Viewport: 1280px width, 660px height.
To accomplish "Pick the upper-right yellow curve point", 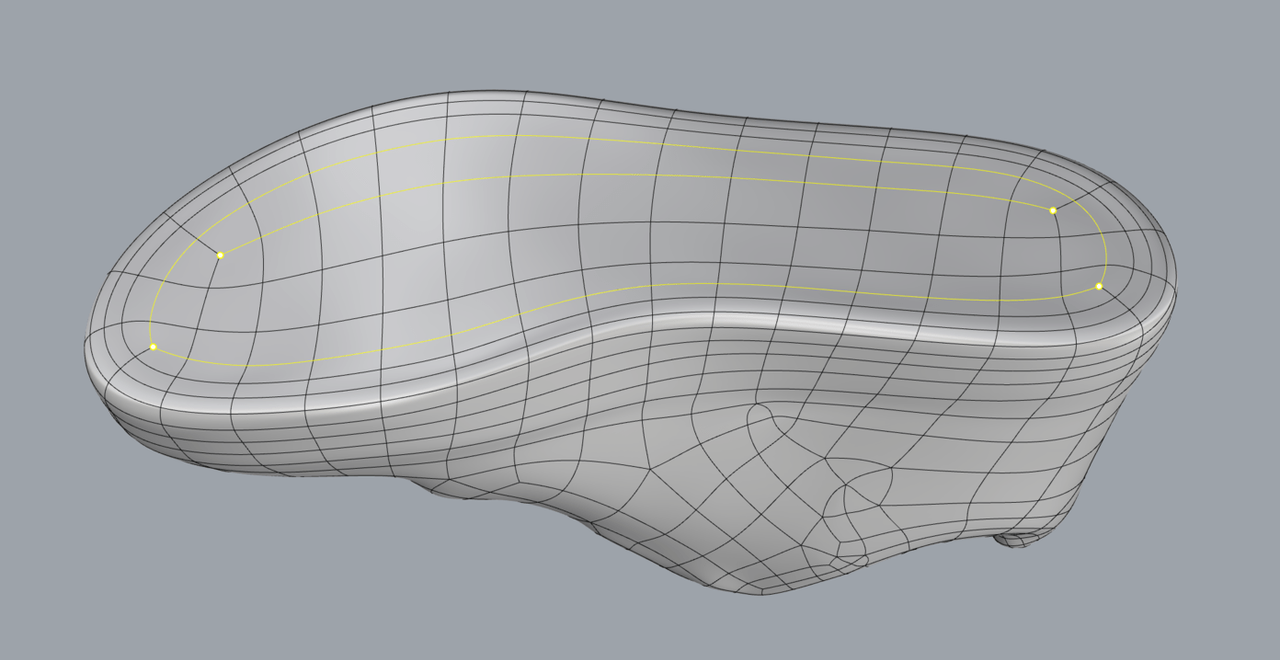I will click(x=1053, y=210).
